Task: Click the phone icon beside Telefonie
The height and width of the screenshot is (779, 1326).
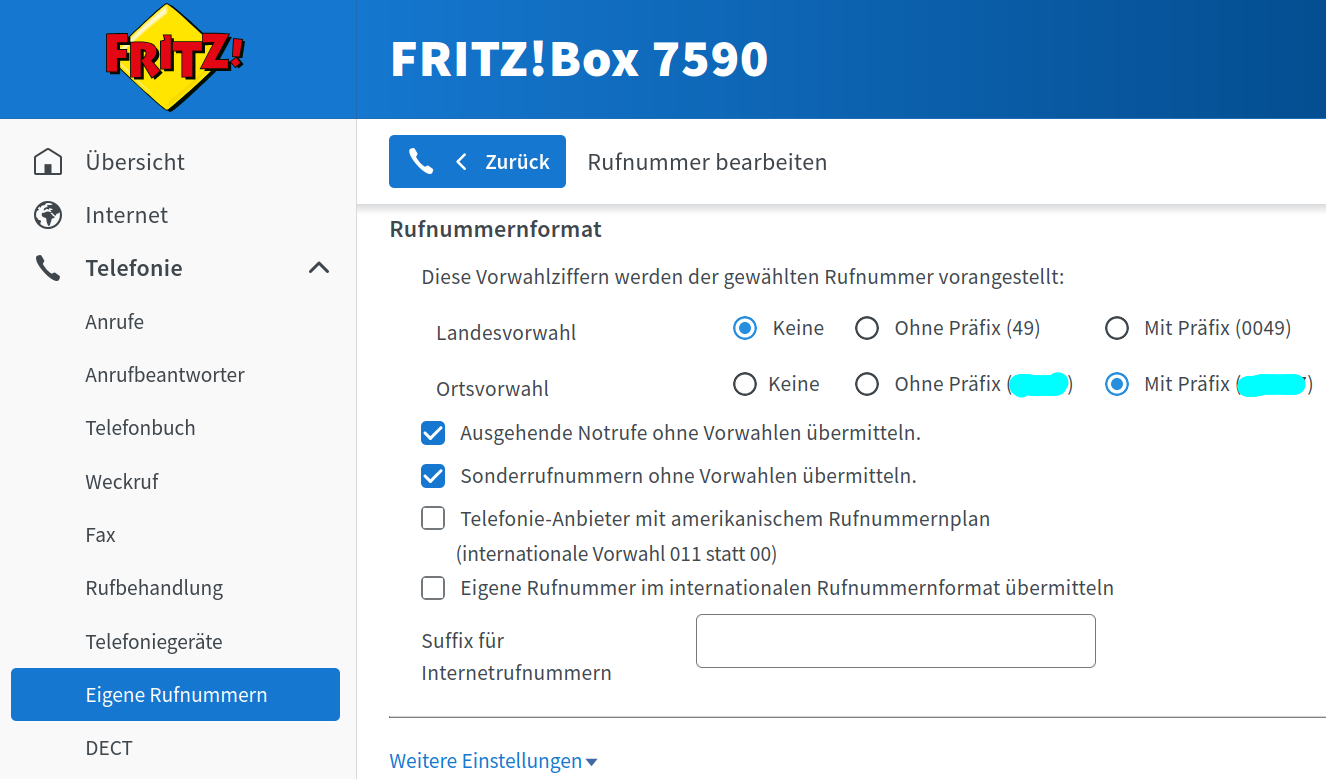Action: pos(47,268)
